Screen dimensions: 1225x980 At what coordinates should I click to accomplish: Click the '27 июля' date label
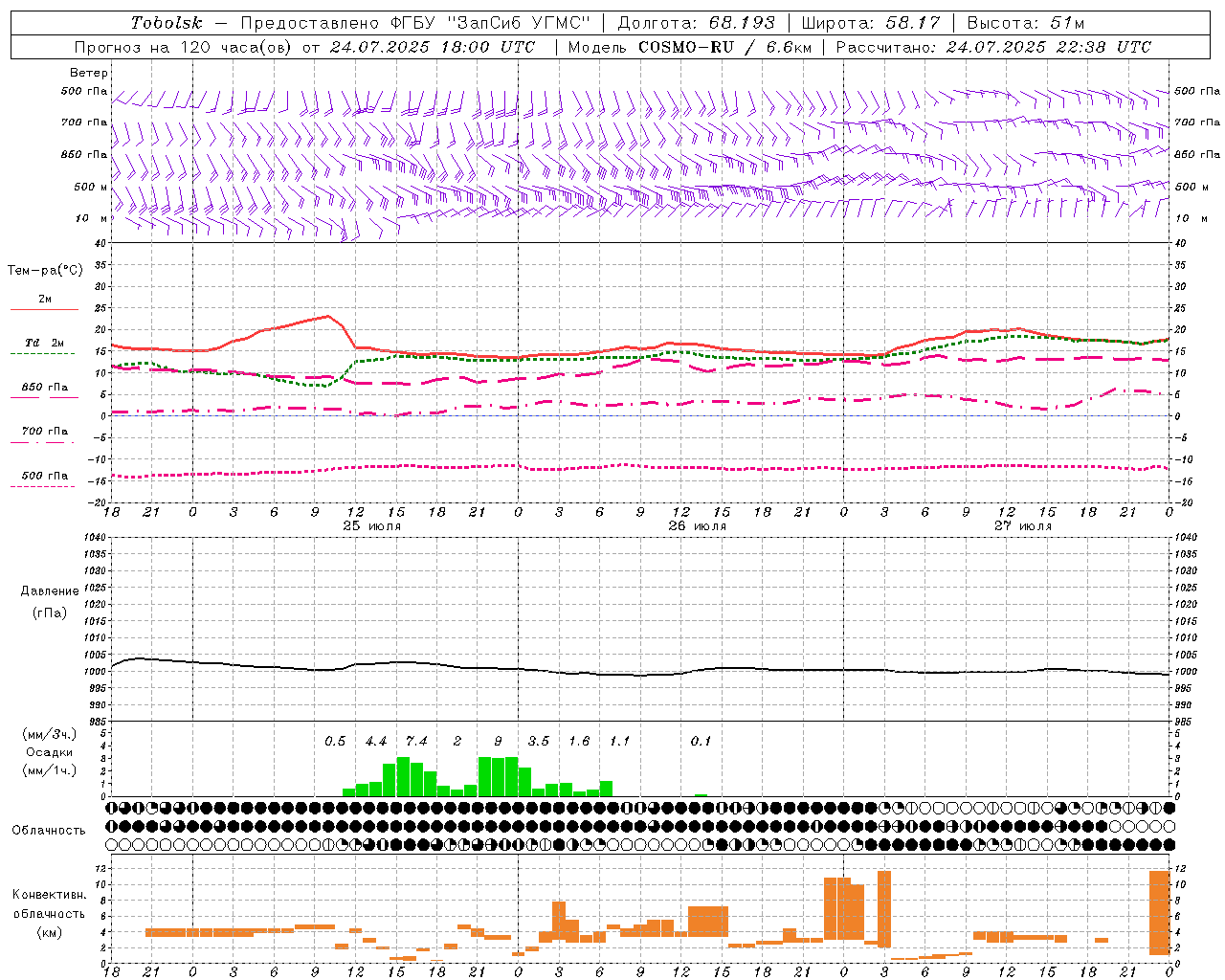[1023, 526]
